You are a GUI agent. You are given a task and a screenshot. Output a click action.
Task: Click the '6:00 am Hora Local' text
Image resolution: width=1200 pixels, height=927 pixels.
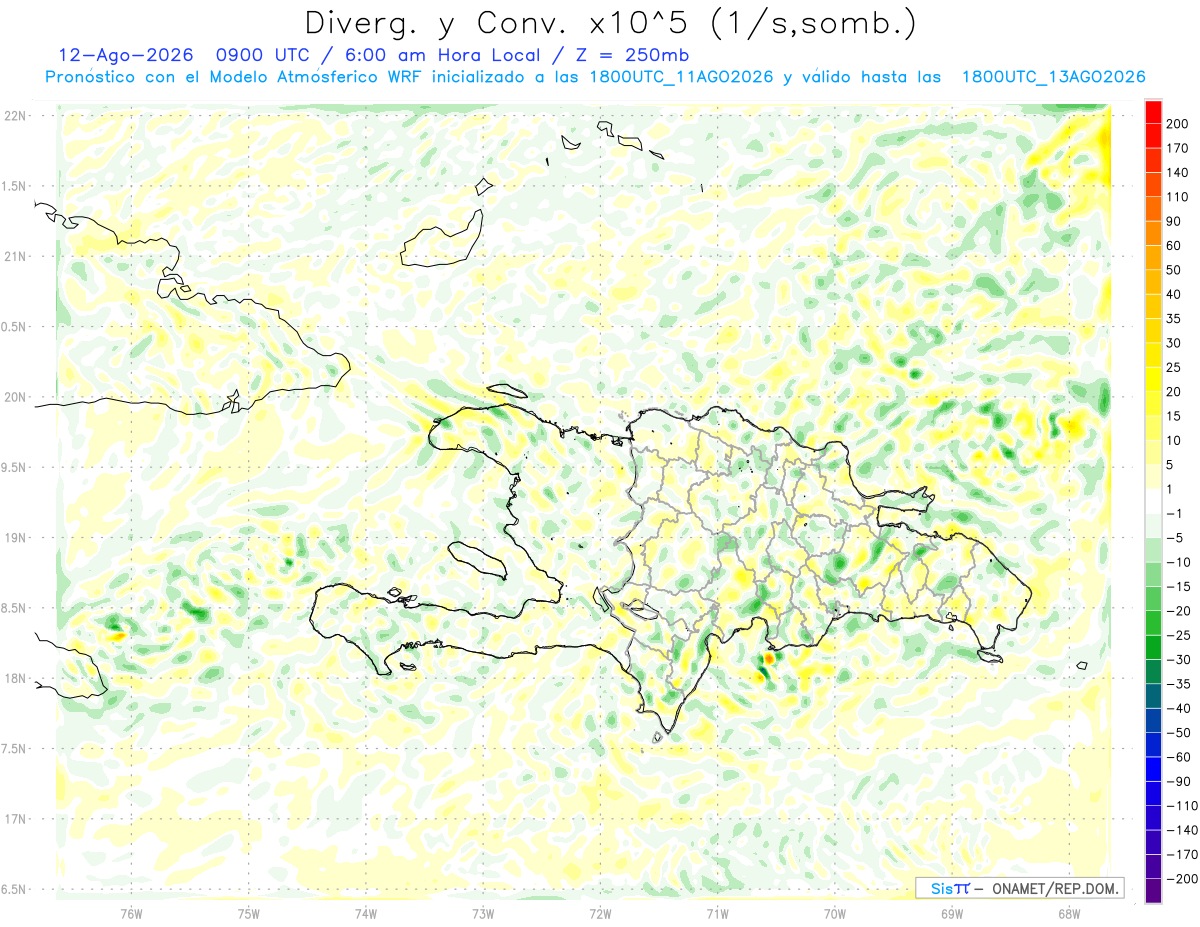[x=445, y=55]
